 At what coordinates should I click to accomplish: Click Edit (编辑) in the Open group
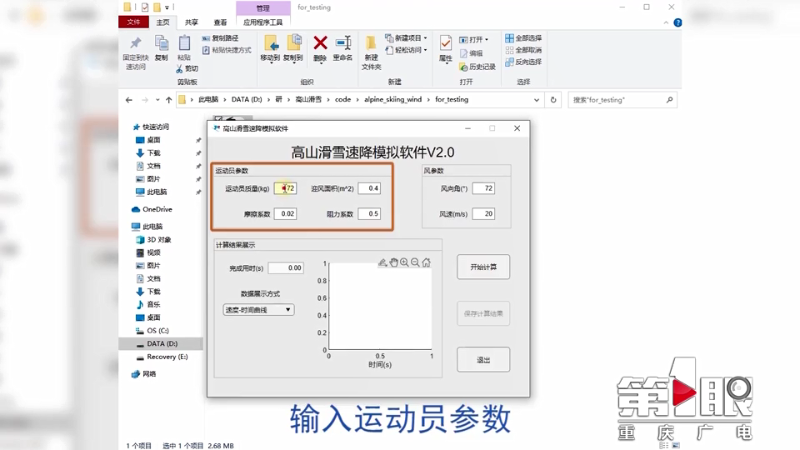(471, 53)
